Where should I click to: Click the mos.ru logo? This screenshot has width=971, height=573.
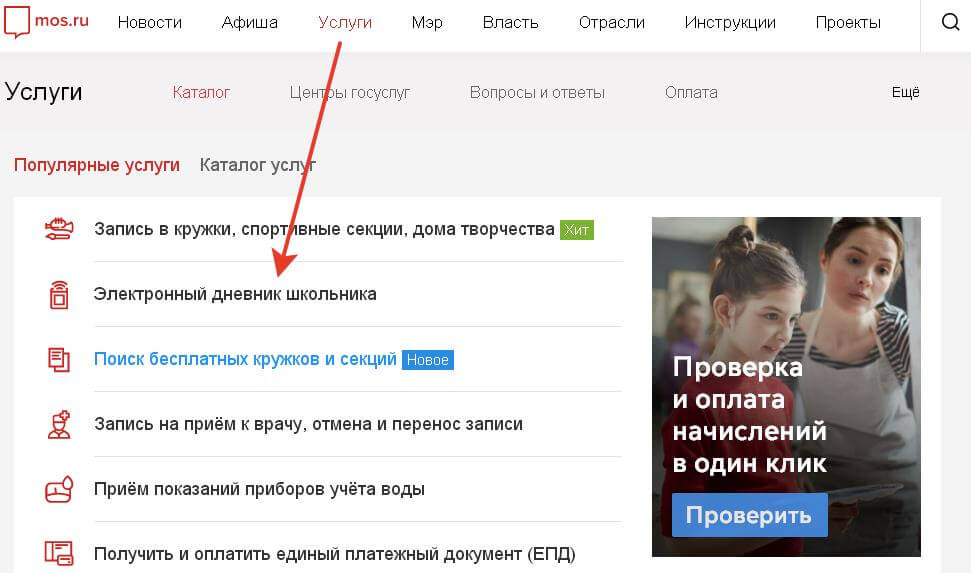point(46,22)
